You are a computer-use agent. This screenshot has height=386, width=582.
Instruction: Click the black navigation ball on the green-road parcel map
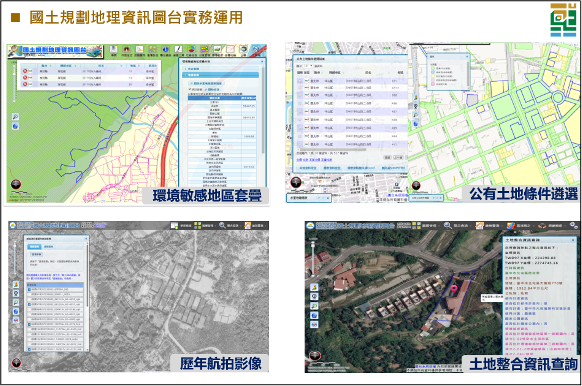click(416, 186)
